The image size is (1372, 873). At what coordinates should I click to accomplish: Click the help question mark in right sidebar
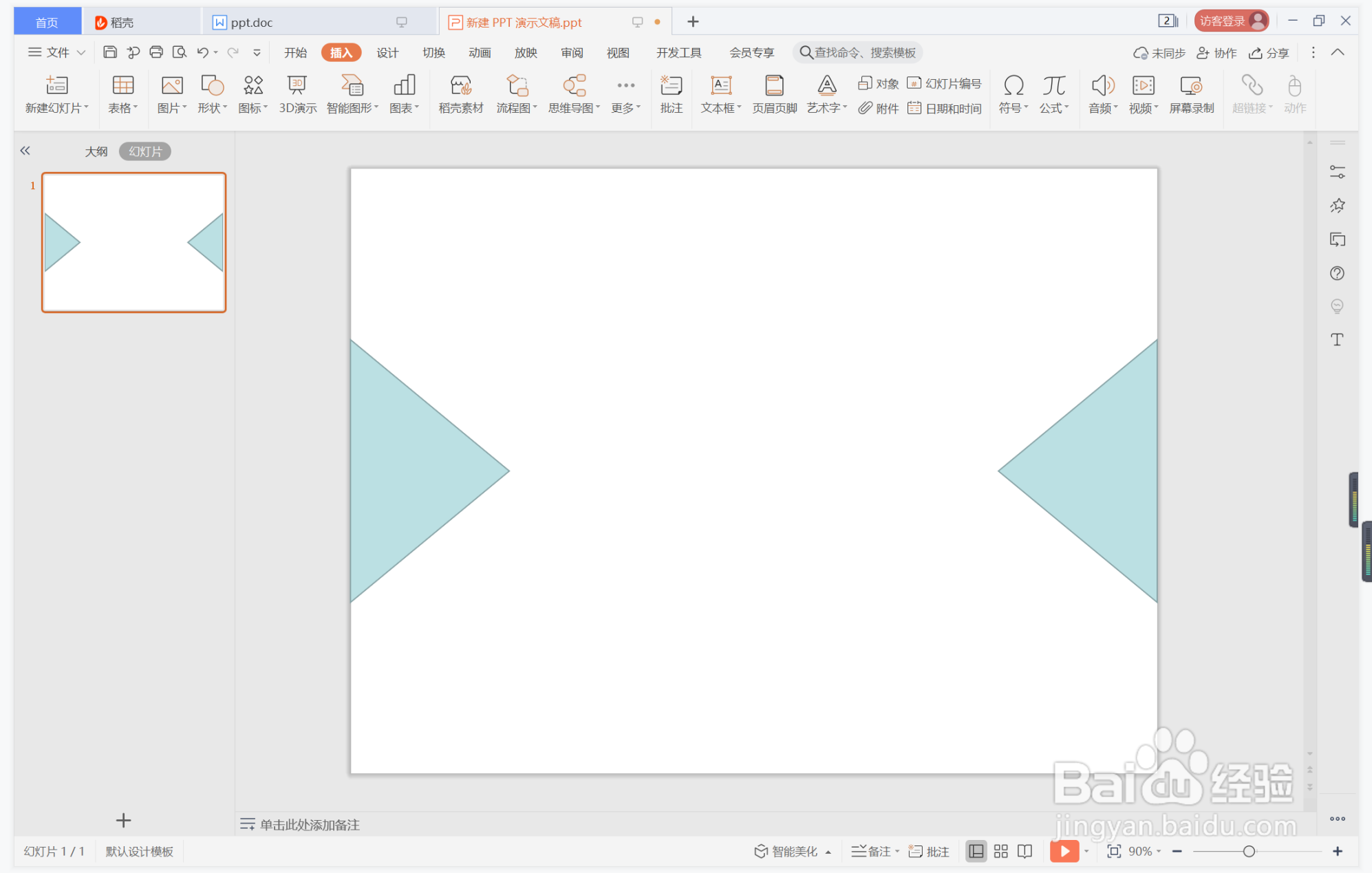(x=1337, y=273)
